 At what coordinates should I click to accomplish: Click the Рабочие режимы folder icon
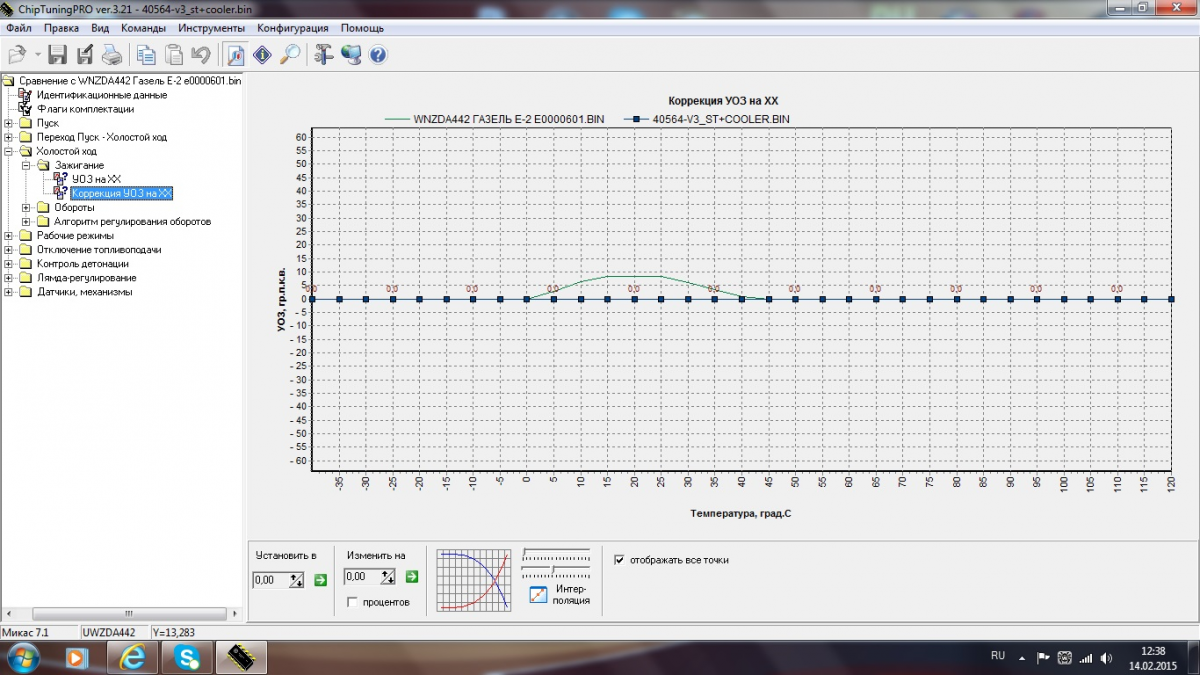point(25,235)
